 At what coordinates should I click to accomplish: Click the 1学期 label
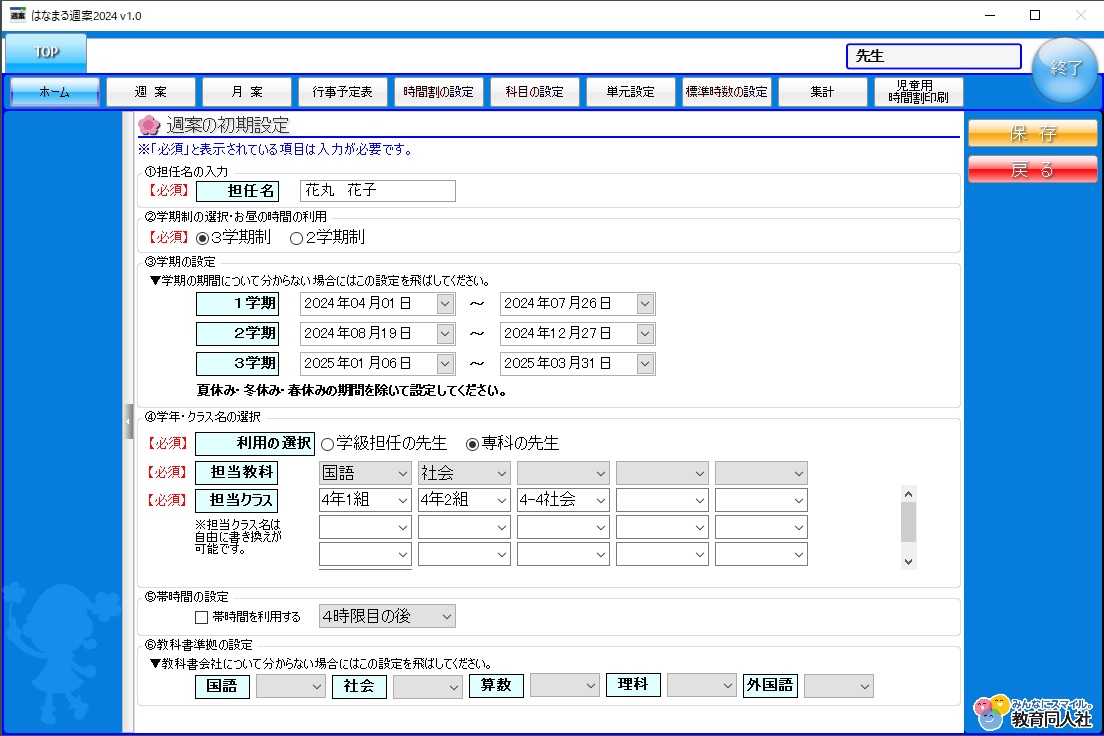(237, 304)
